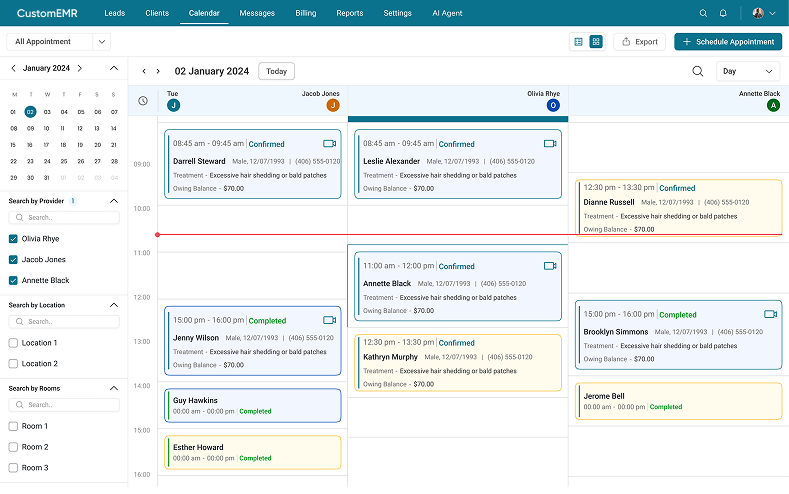Enable the Location 1 checkbox

(x=13, y=343)
